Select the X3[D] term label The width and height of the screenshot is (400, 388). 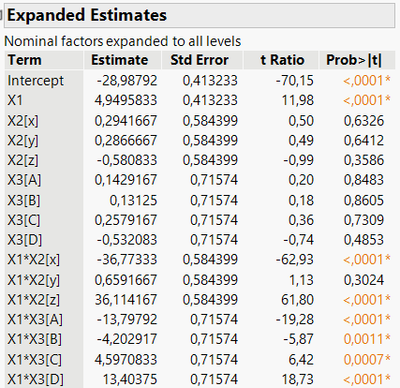(25, 240)
